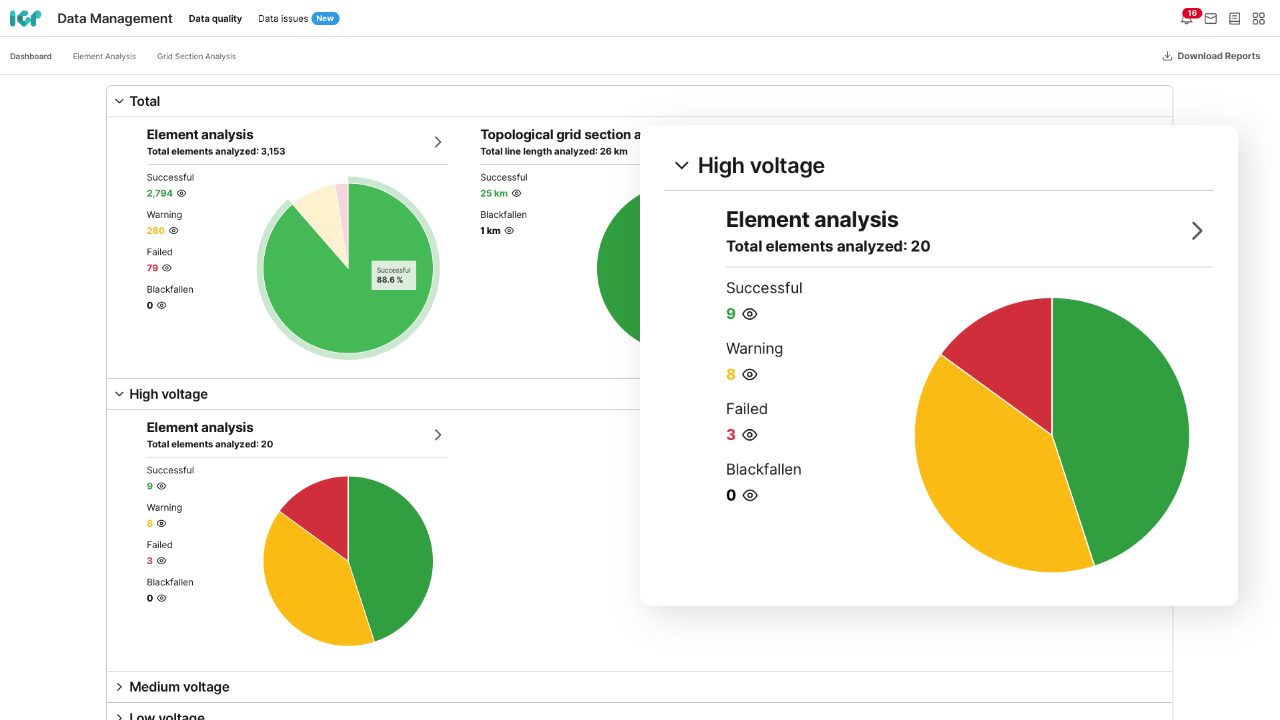Image resolution: width=1280 pixels, height=720 pixels.
Task: Expand the Medium voltage section
Action: click(x=120, y=687)
